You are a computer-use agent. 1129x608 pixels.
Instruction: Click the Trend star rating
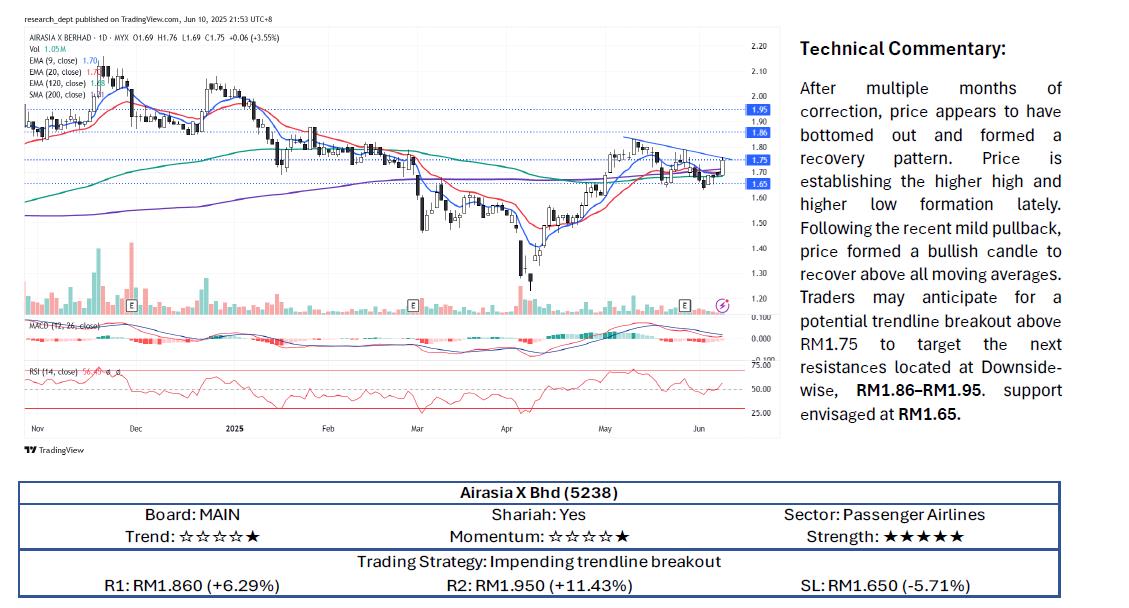coord(219,537)
